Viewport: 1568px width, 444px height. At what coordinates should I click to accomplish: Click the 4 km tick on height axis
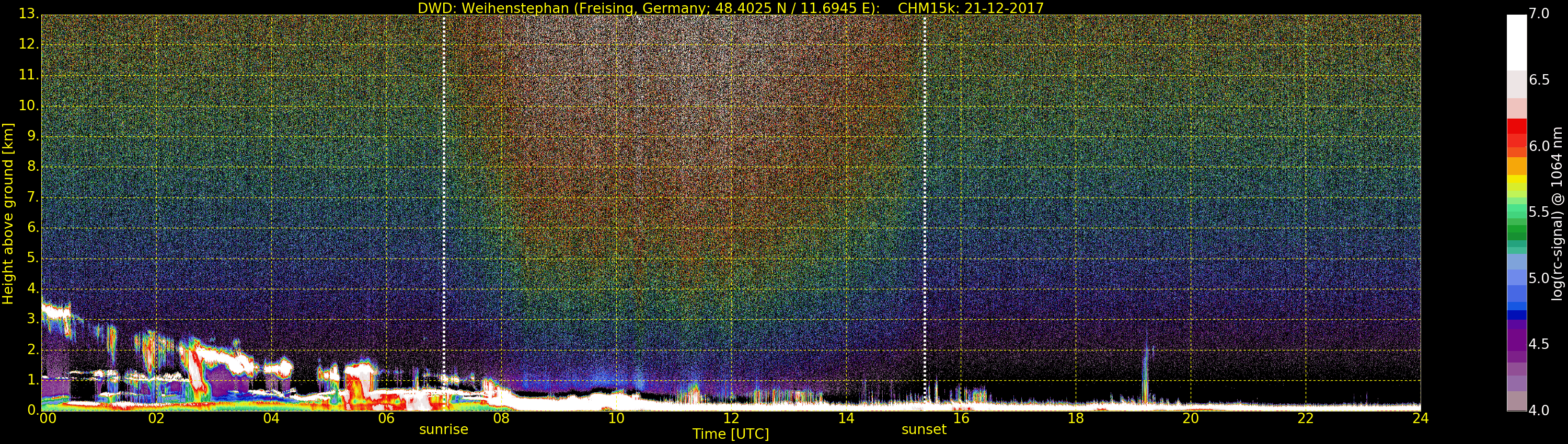[32, 288]
